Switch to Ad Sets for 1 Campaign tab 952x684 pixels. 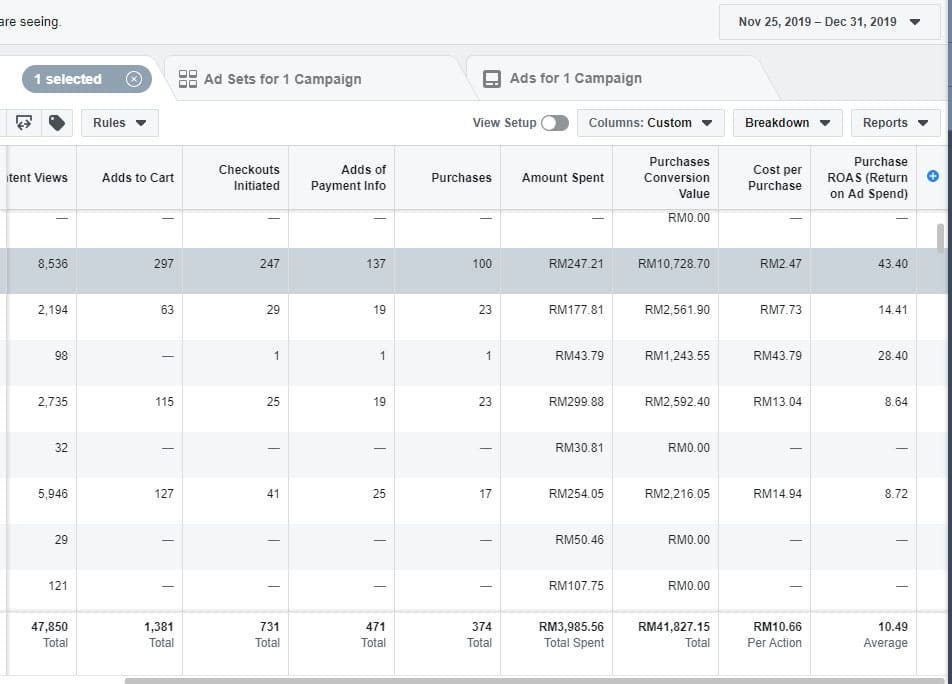point(282,79)
